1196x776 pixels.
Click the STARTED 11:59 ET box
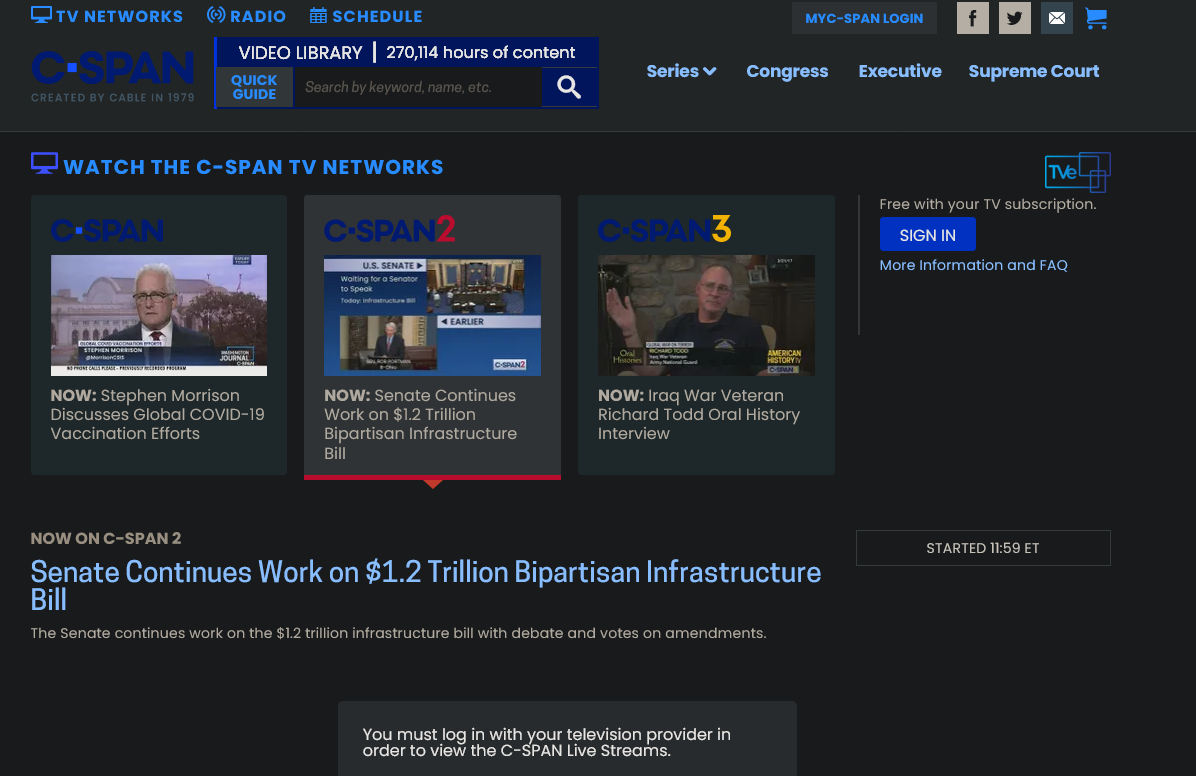click(983, 548)
